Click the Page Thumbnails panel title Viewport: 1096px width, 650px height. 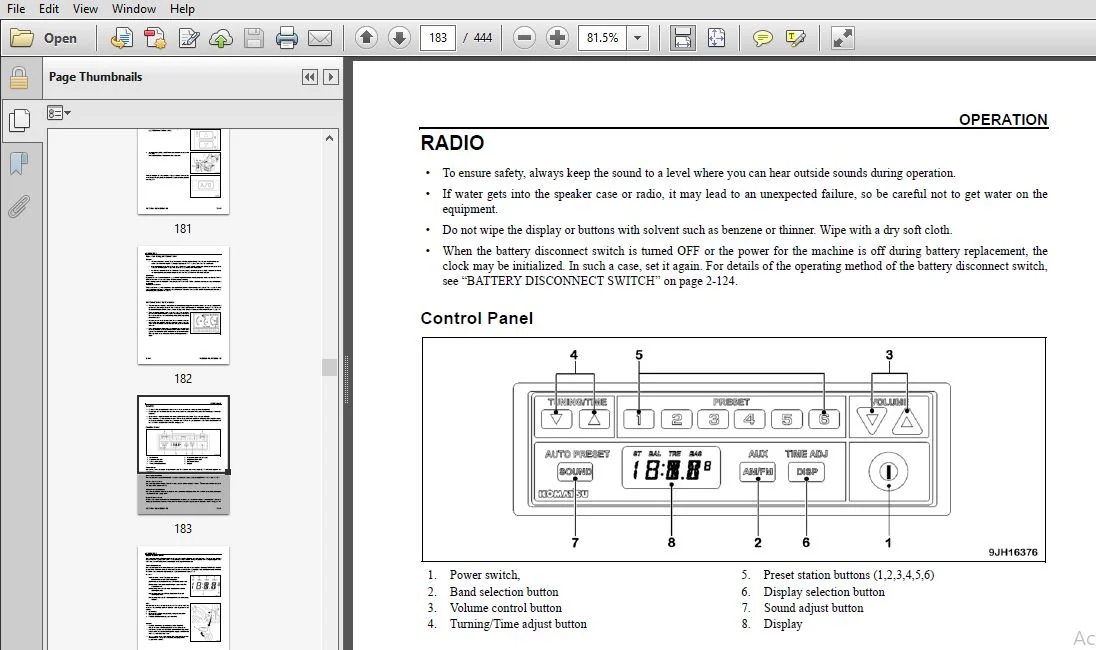coord(95,77)
